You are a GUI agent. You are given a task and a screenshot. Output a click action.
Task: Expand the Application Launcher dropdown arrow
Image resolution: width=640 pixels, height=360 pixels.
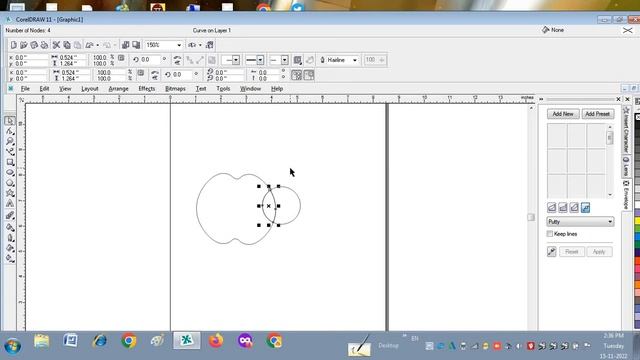point(200,45)
